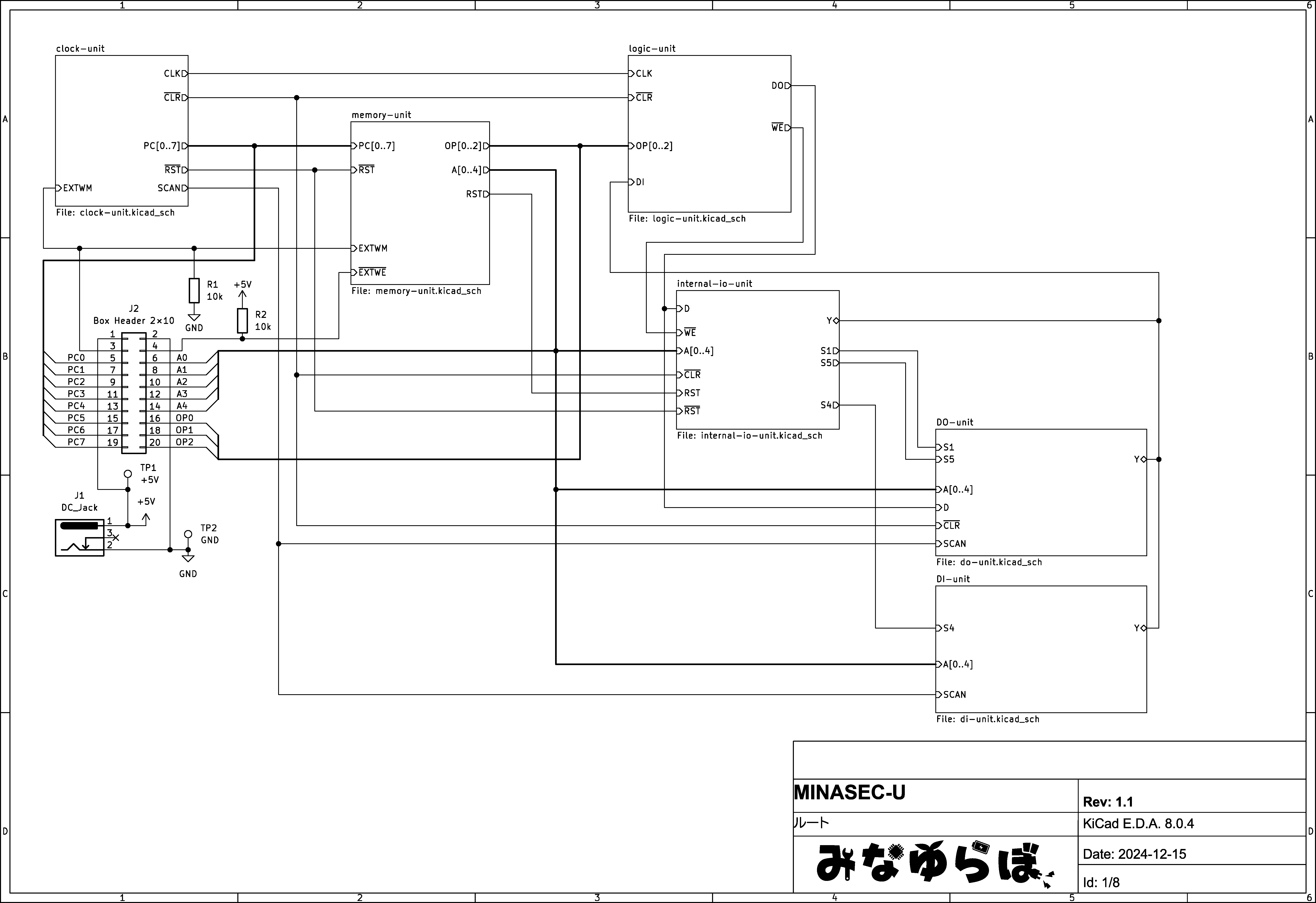Viewport: 1316px width, 903px height.
Task: Select the SCAN pin on clock-unit
Action: coord(173,188)
